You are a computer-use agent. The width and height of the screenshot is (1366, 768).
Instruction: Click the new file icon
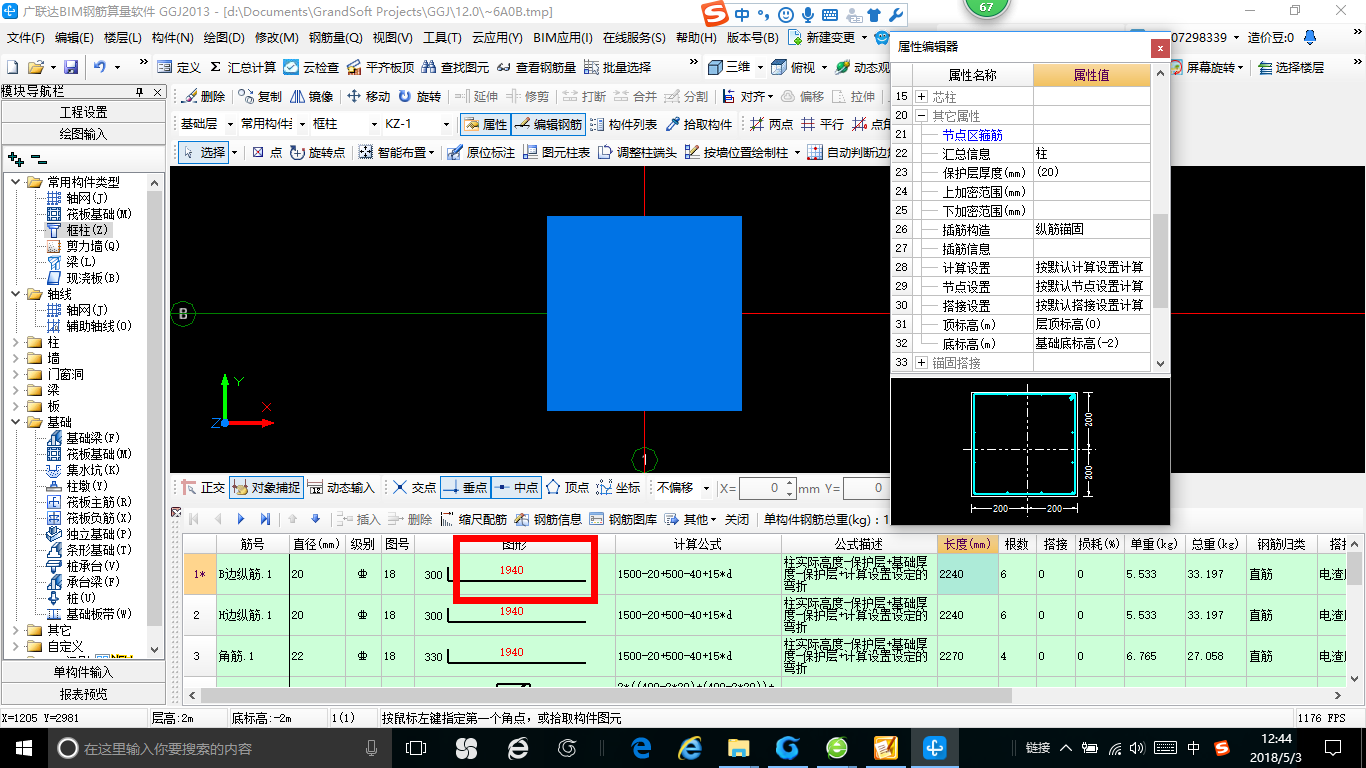(x=12, y=67)
